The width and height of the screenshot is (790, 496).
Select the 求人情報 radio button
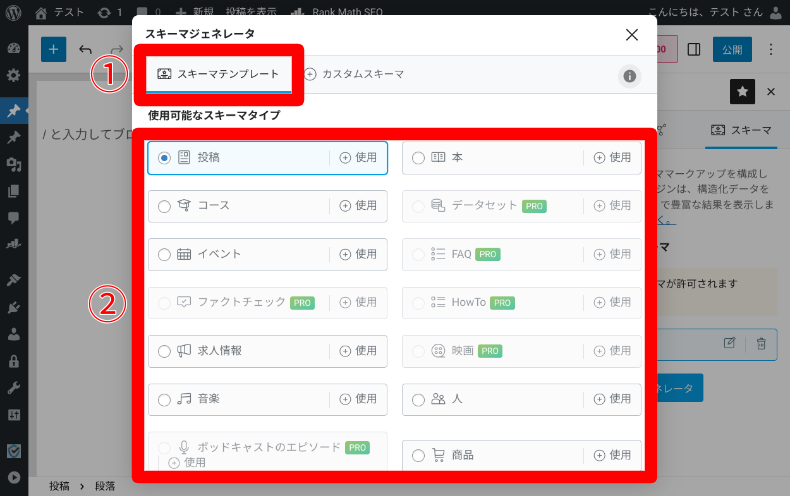tap(164, 351)
